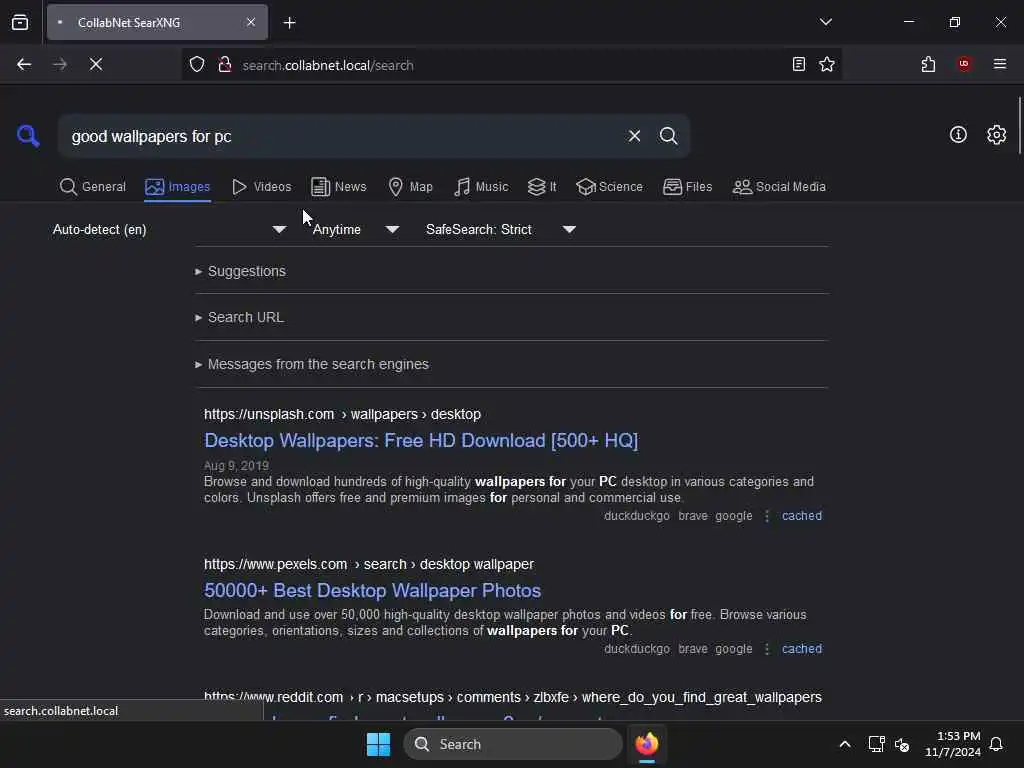This screenshot has width=1024, height=768.
Task: Open a new browser tab
Action: (x=289, y=23)
